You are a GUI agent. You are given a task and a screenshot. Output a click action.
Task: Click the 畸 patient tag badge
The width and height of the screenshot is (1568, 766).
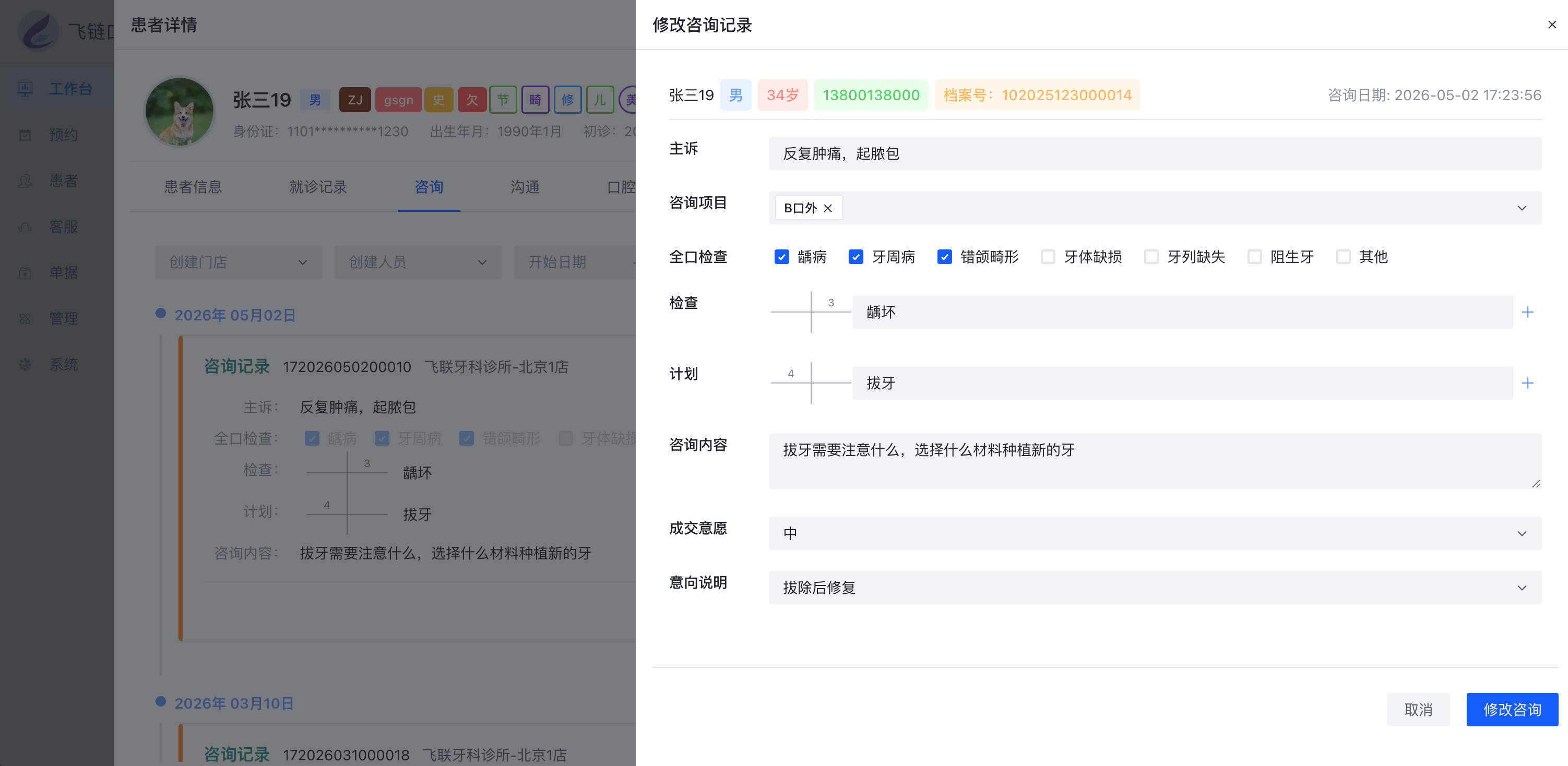coord(535,100)
